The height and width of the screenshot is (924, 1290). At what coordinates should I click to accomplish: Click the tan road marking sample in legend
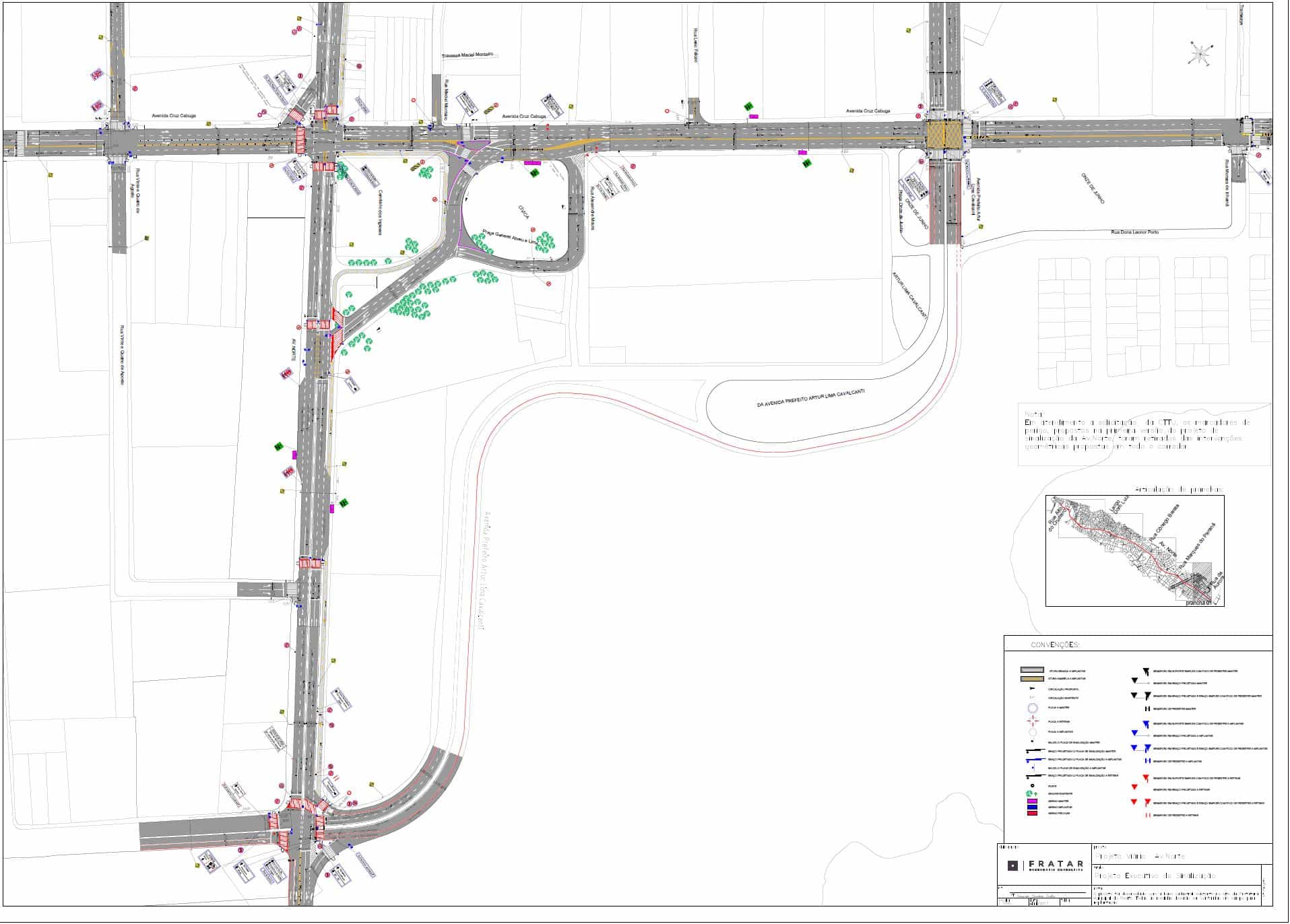click(1031, 679)
